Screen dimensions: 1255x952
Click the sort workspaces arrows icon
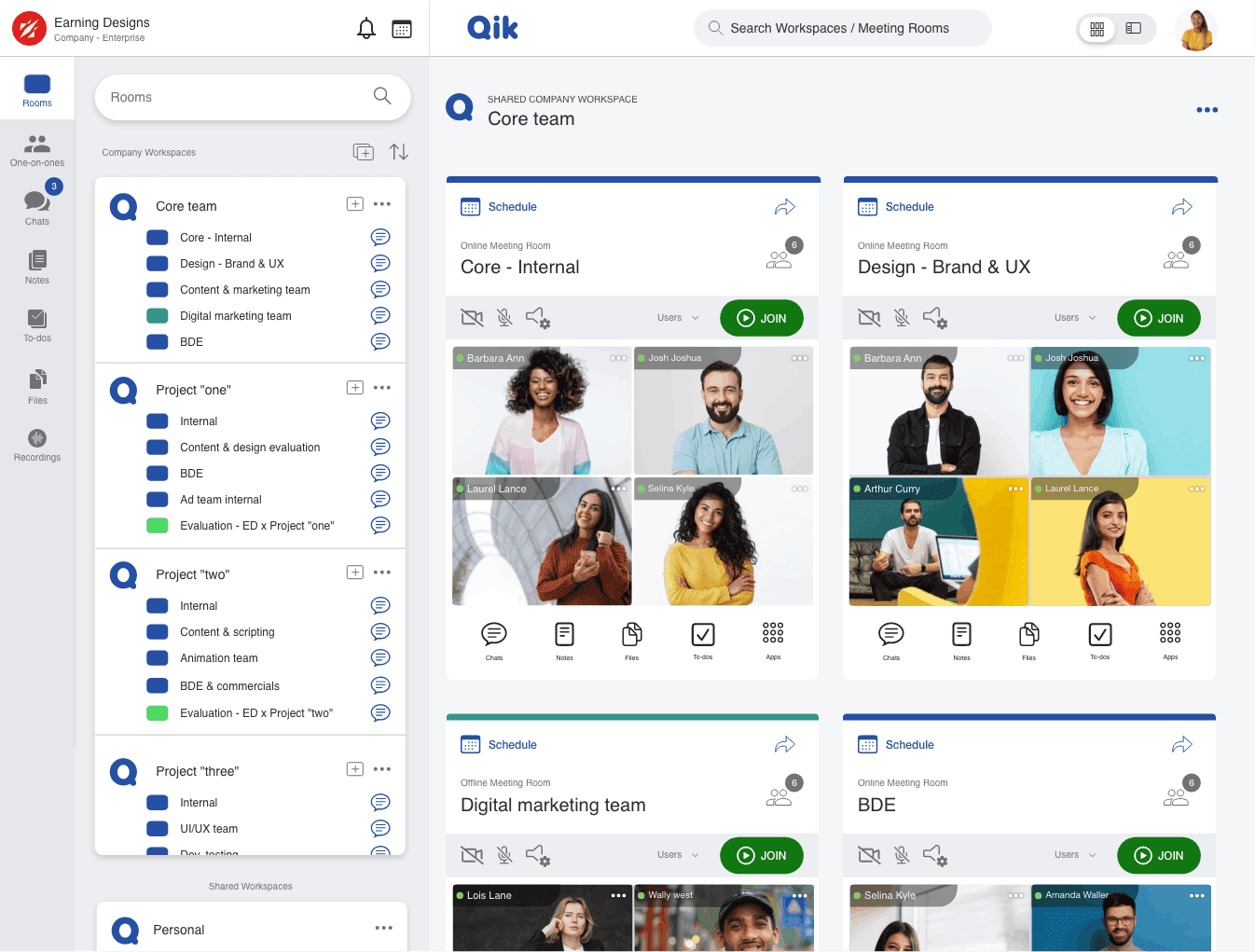click(399, 152)
